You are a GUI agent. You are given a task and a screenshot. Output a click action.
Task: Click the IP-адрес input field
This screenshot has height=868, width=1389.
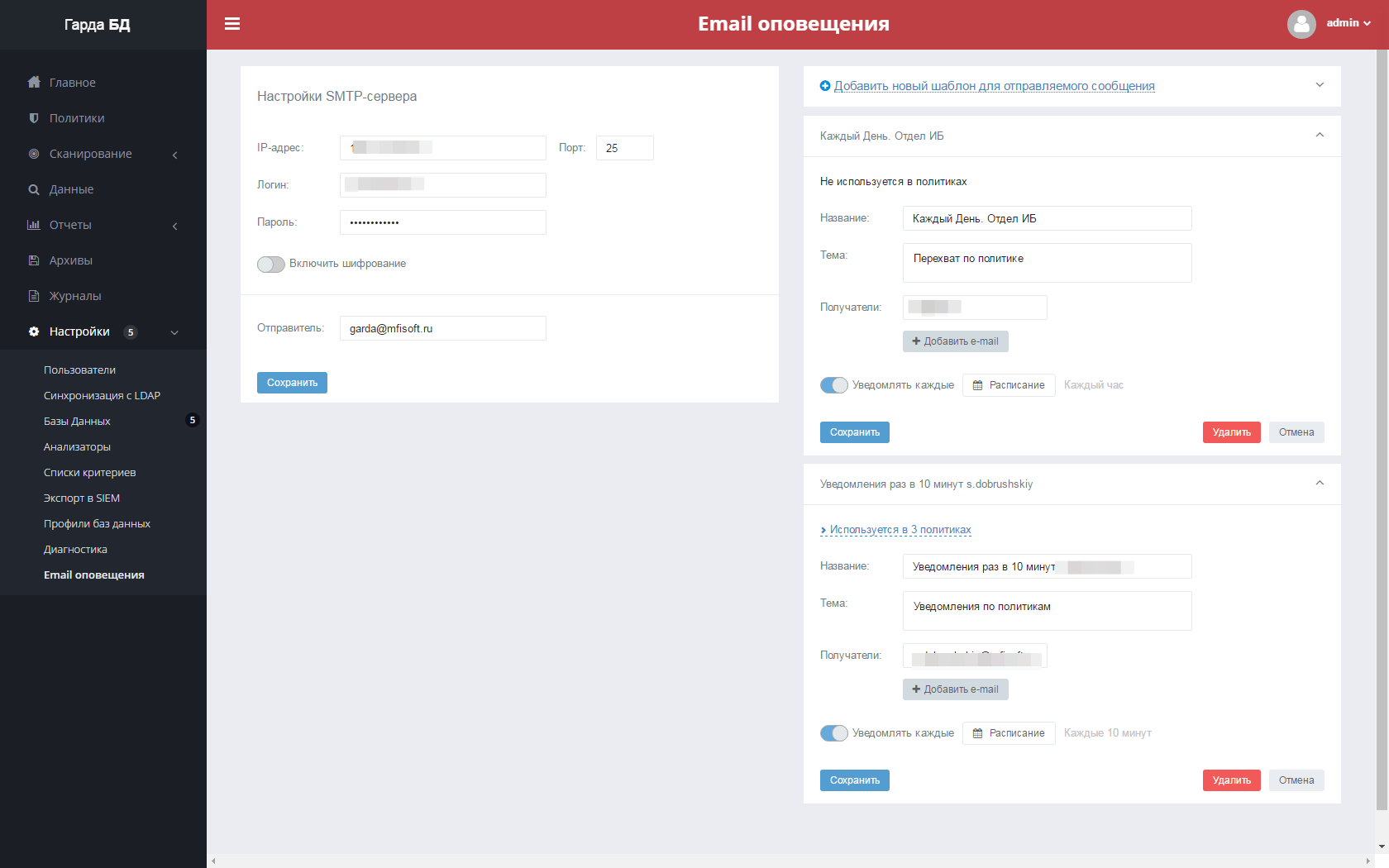(442, 148)
